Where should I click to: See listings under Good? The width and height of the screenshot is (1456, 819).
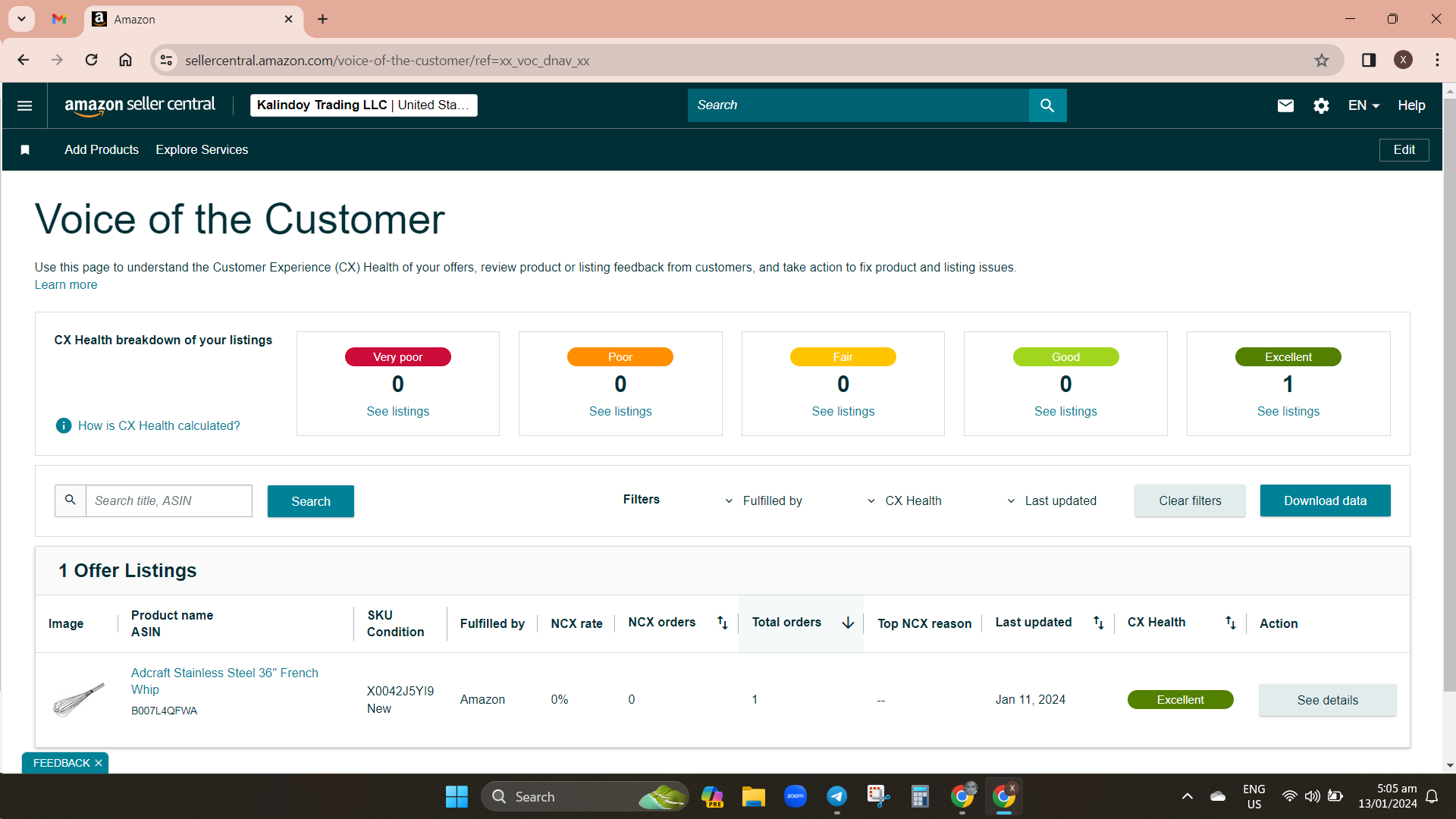(1065, 411)
